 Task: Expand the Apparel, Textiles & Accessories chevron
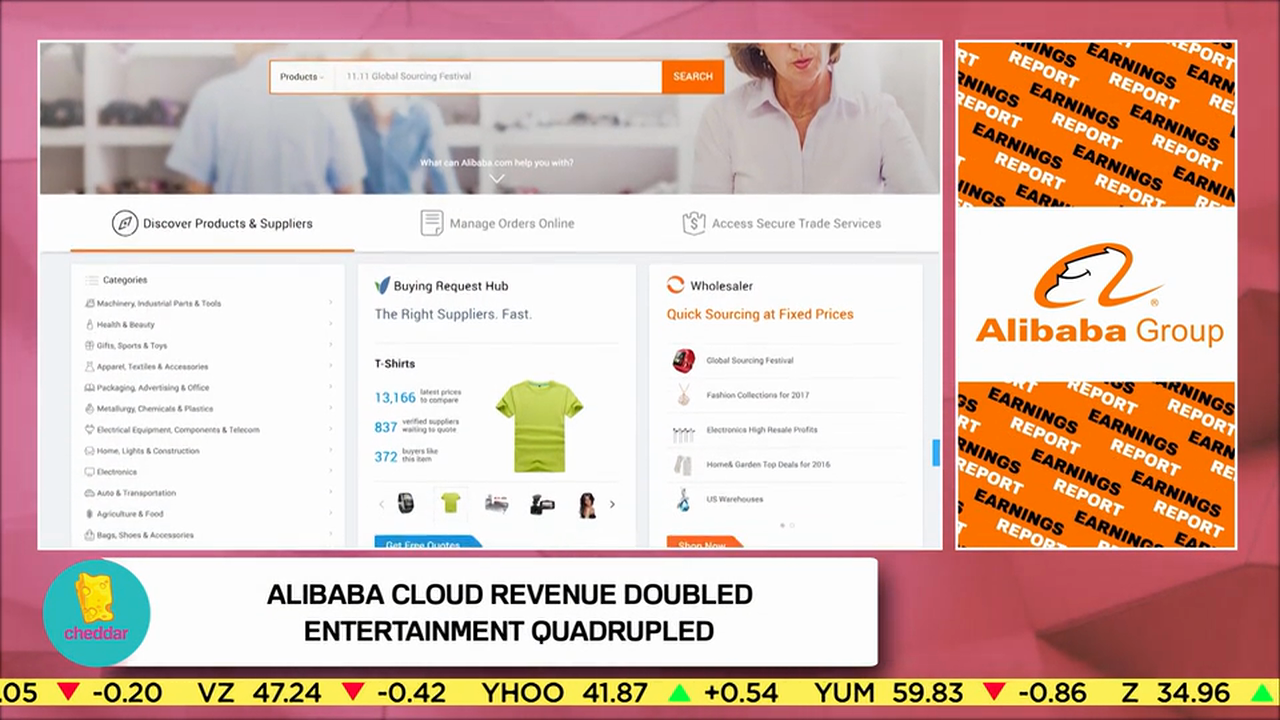(331, 365)
